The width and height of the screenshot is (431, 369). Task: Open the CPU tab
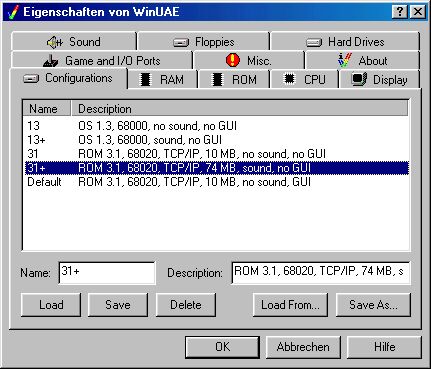[304, 79]
